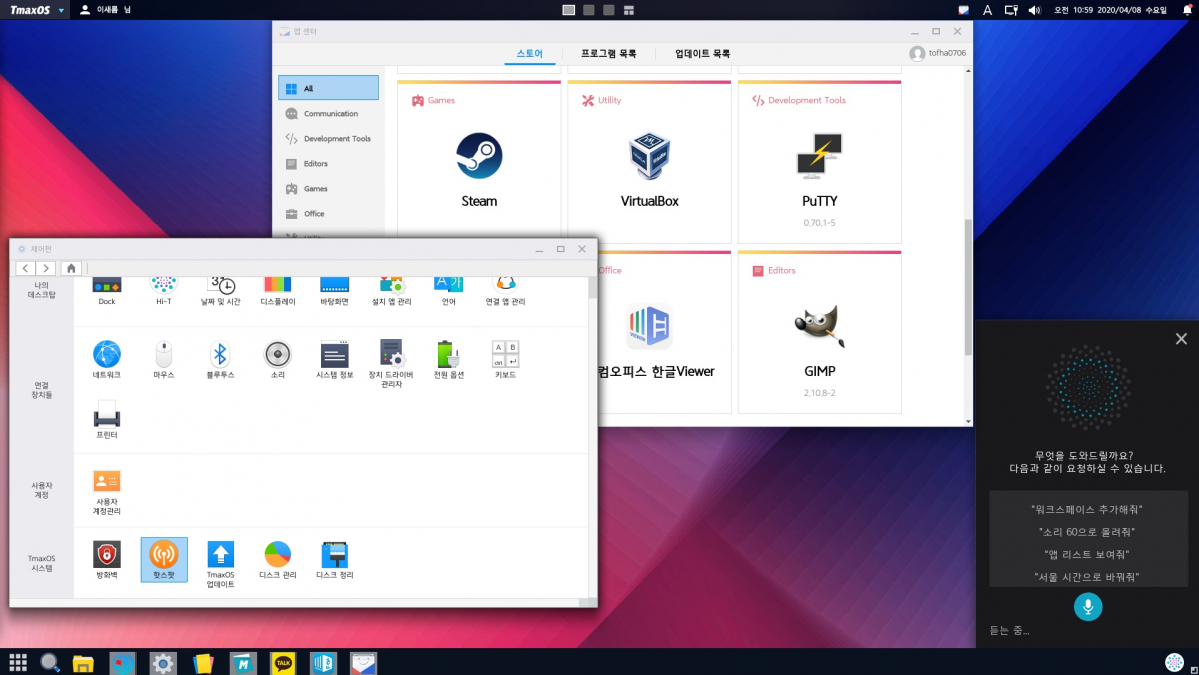Toggle the voice assistant microphone button
The height and width of the screenshot is (675, 1199).
pyautogui.click(x=1087, y=606)
